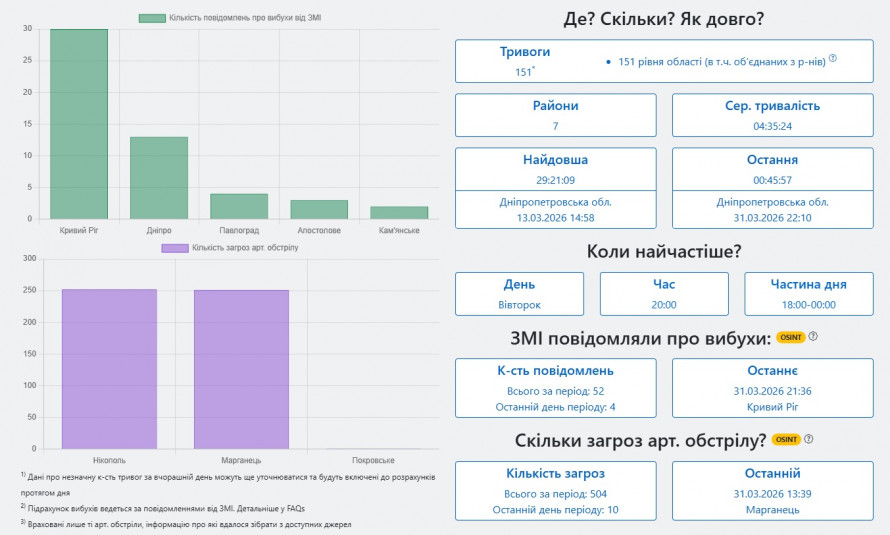
Task: Select the Марганець bar in the artillery chart
Action: (x=241, y=368)
